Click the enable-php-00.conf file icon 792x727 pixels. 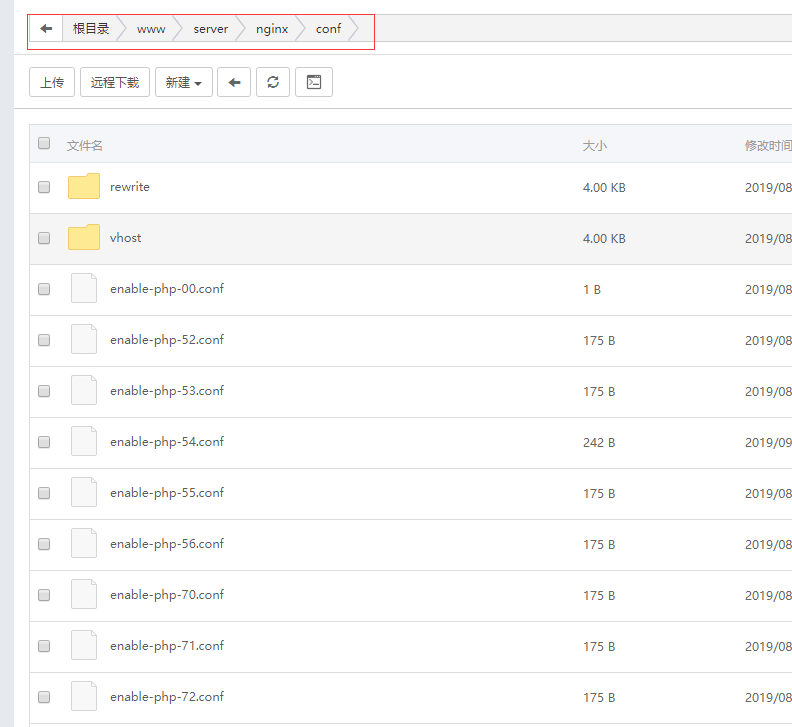pos(84,289)
